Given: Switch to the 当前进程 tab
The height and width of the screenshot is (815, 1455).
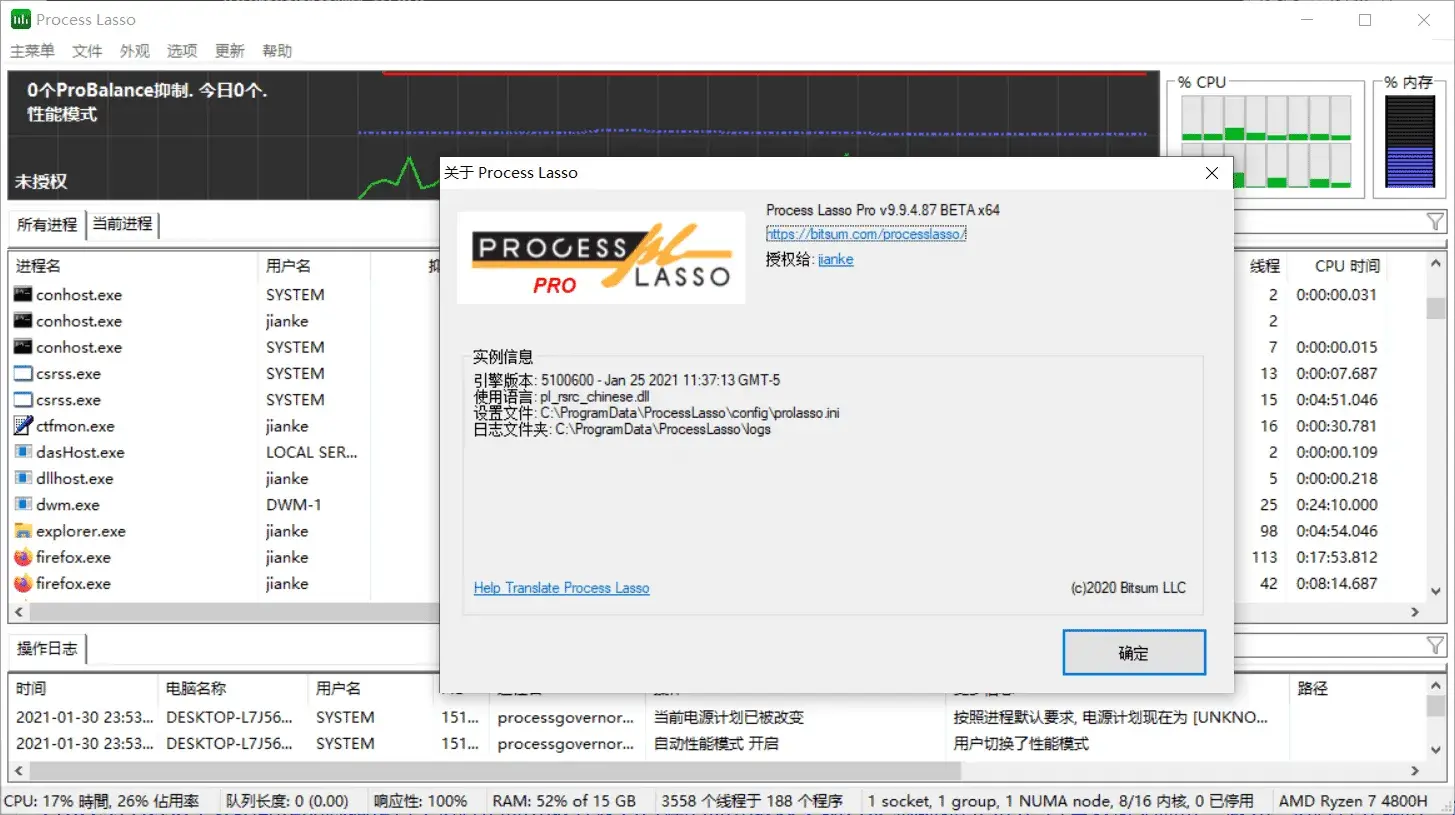Looking at the screenshot, I should tap(123, 224).
